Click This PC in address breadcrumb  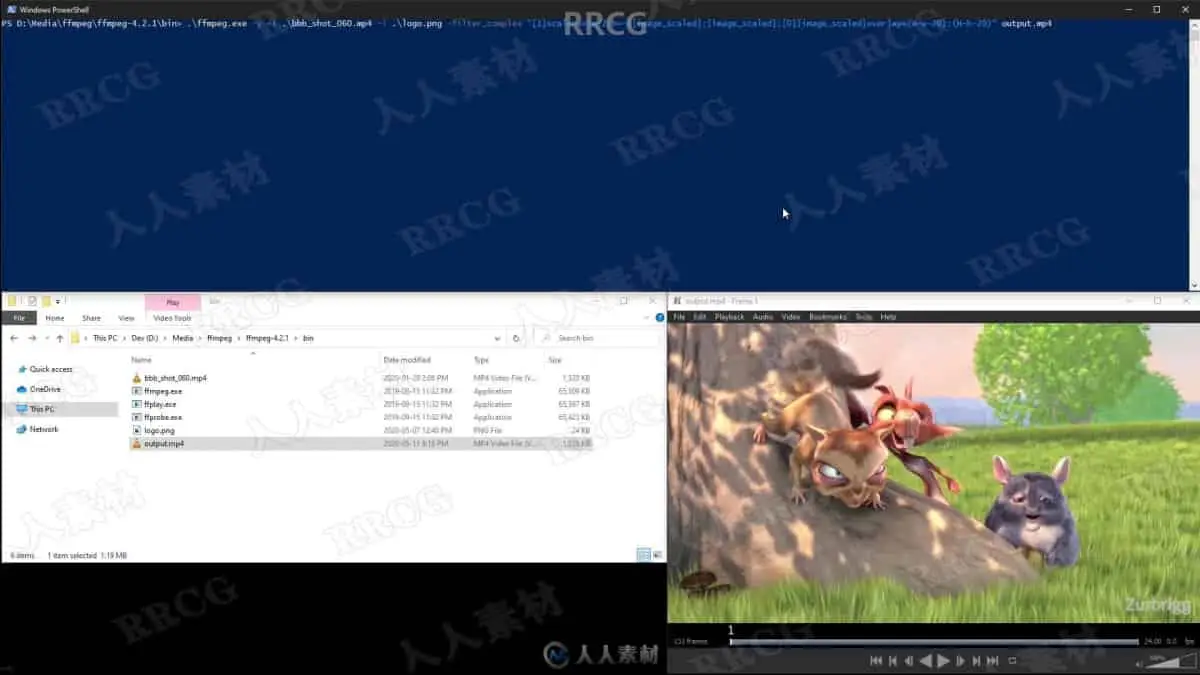point(105,338)
